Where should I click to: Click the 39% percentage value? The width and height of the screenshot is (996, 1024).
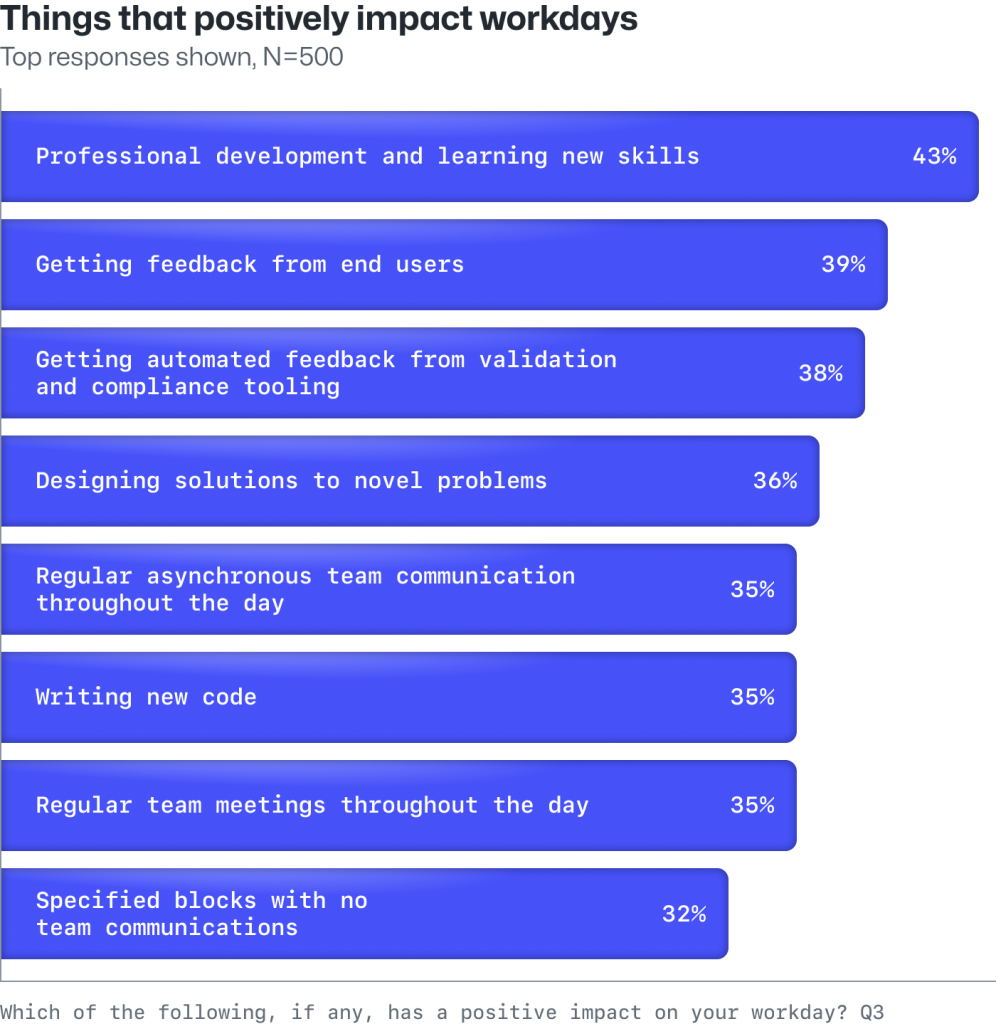coord(843,264)
